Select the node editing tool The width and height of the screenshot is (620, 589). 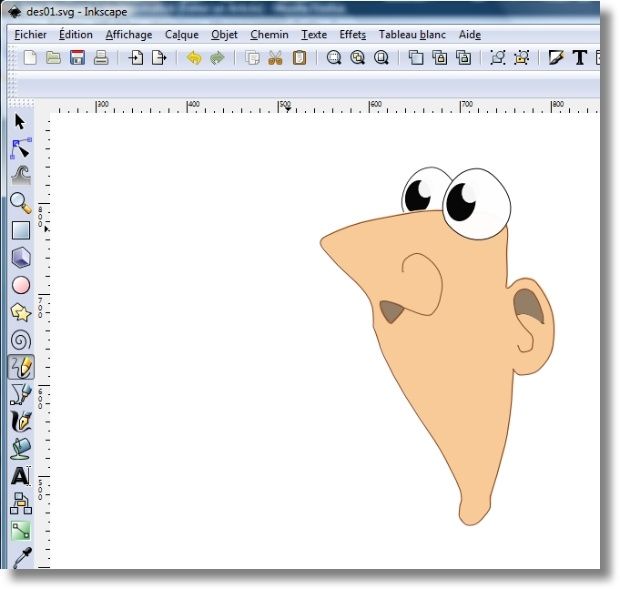click(x=21, y=149)
